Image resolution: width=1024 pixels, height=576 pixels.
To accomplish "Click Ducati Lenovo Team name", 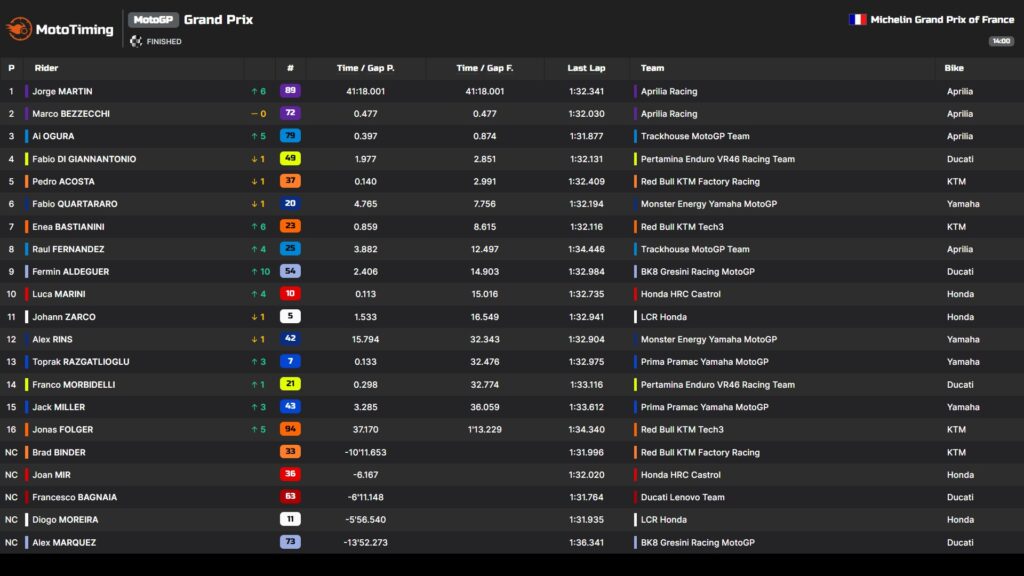I will tap(682, 497).
